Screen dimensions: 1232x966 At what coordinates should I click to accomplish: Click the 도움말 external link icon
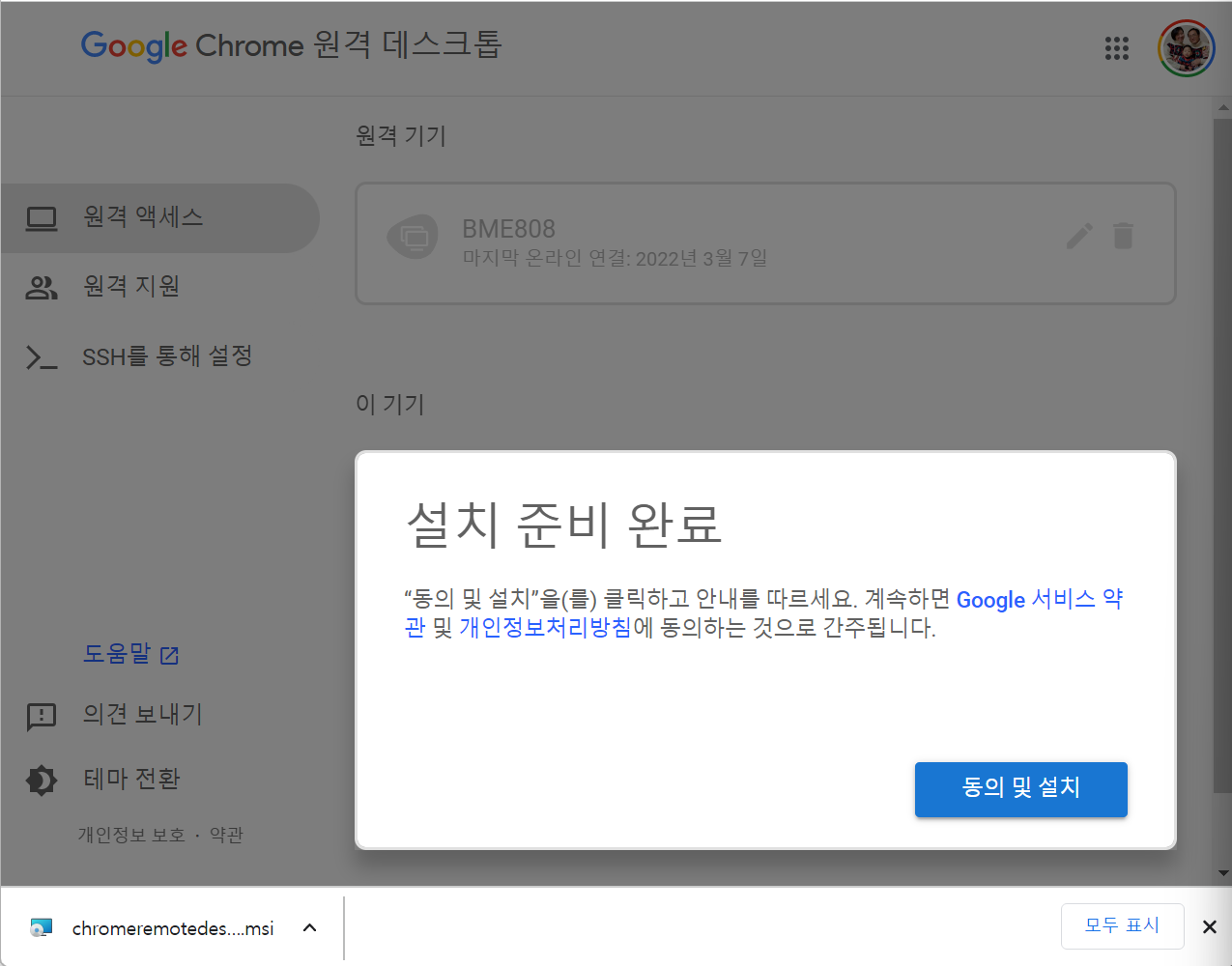pyautogui.click(x=170, y=656)
